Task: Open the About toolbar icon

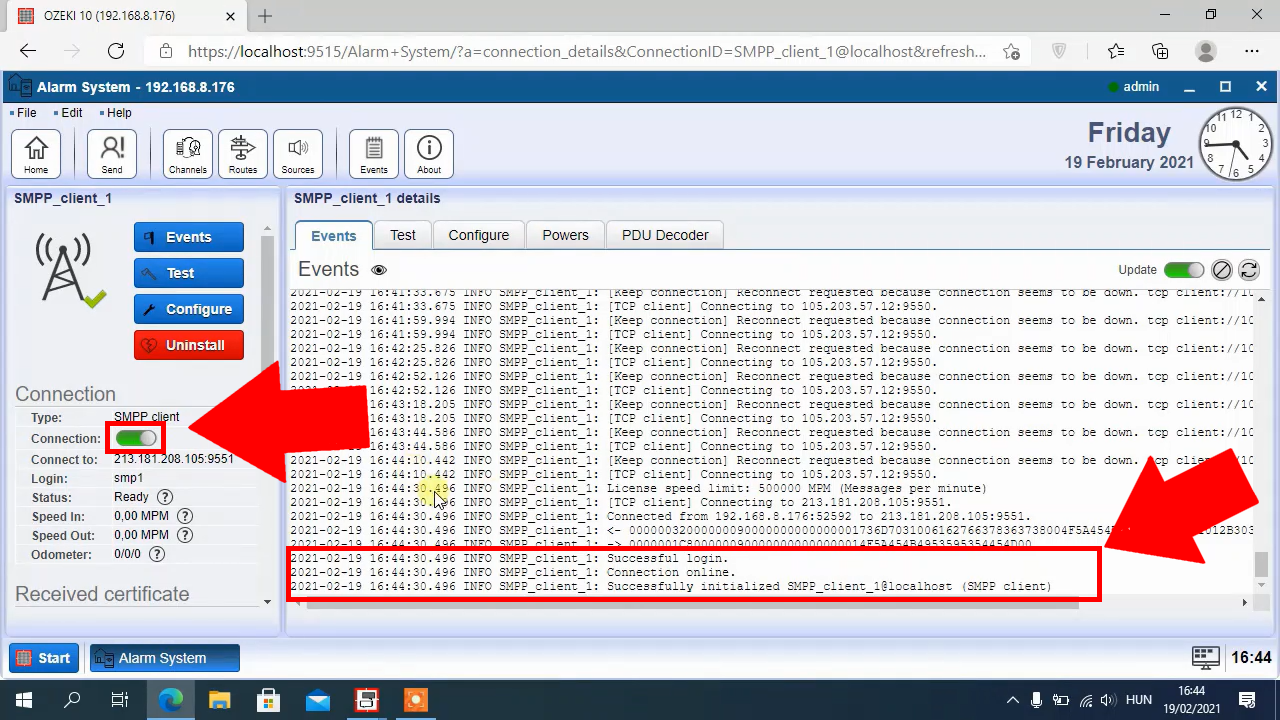Action: (429, 154)
